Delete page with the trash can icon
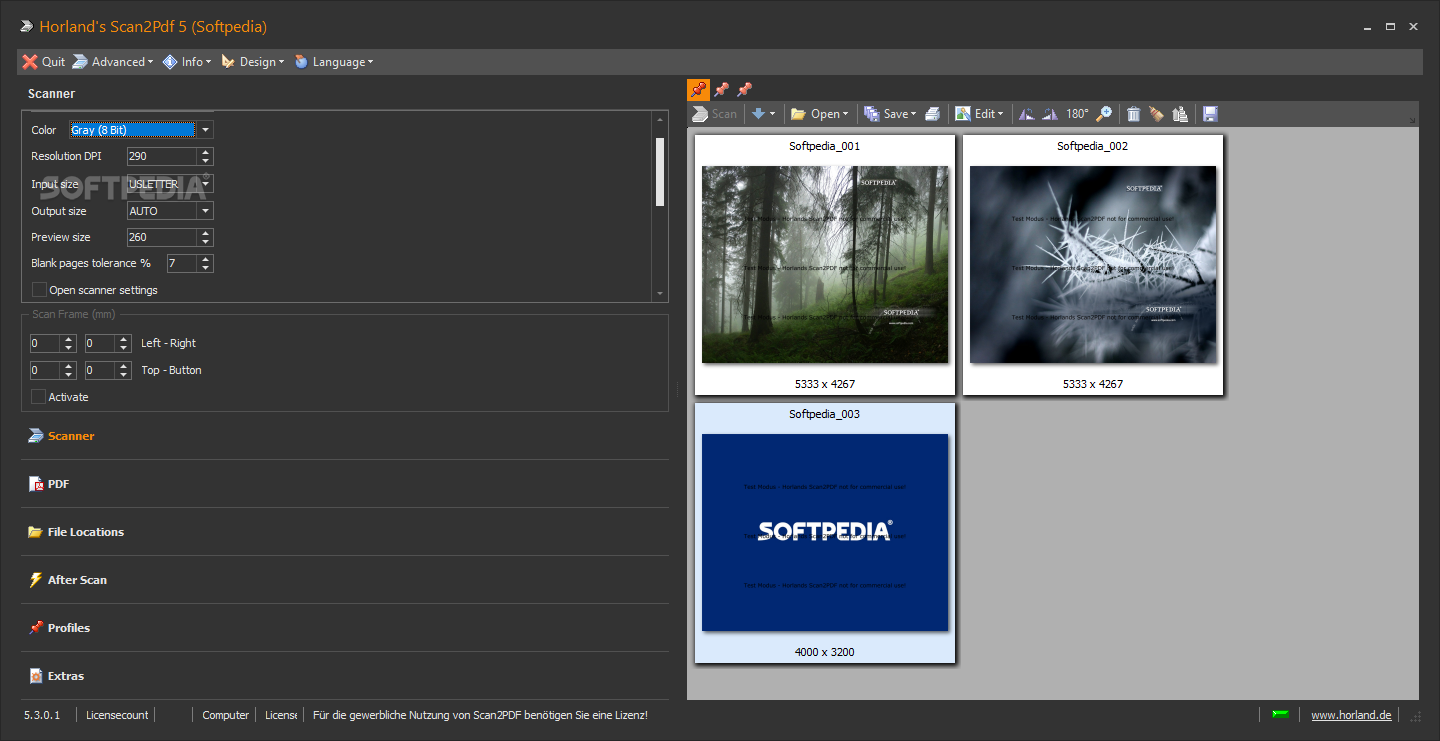 pos(1134,114)
